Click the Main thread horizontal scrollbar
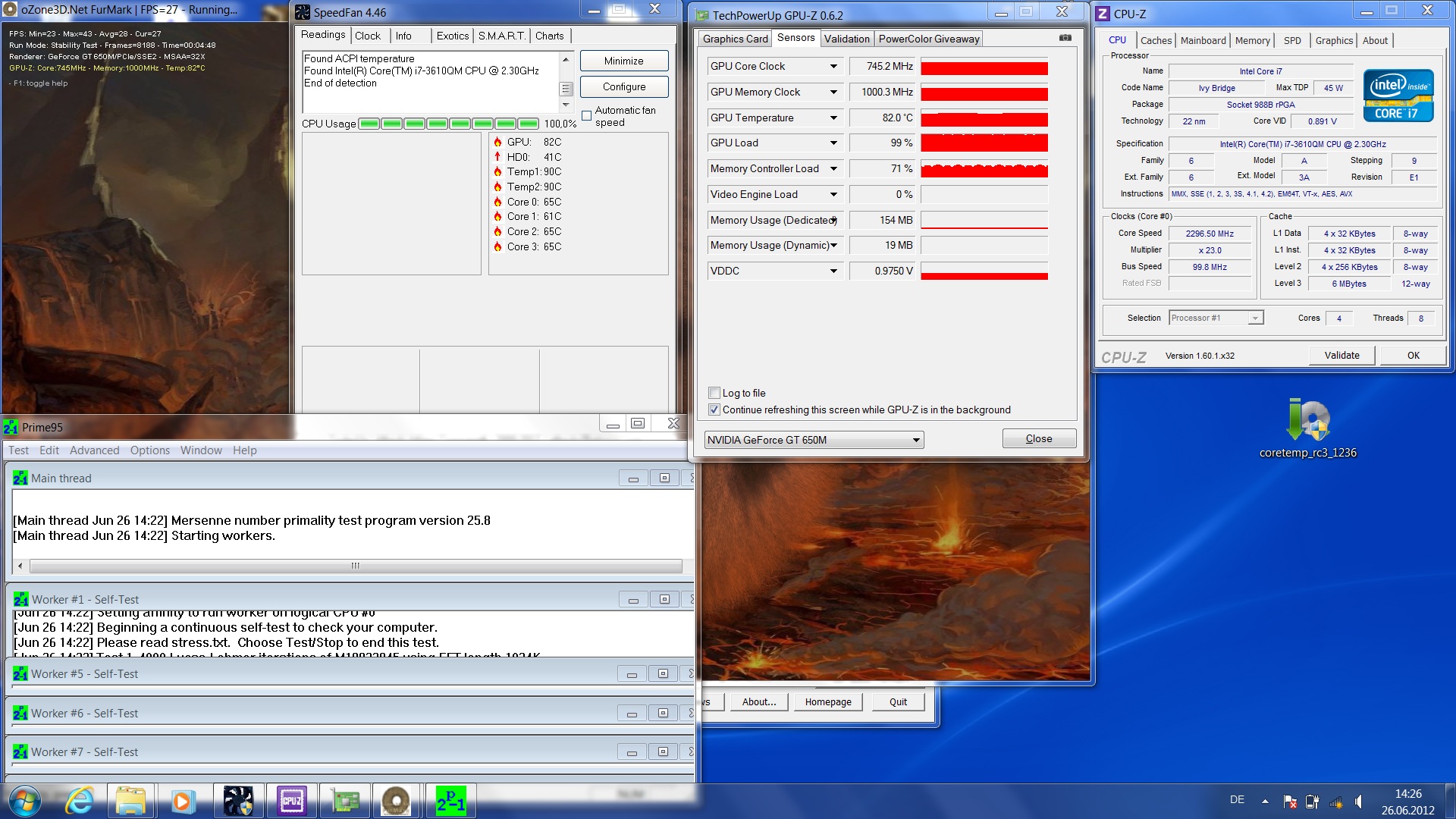1456x819 pixels. 355,566
